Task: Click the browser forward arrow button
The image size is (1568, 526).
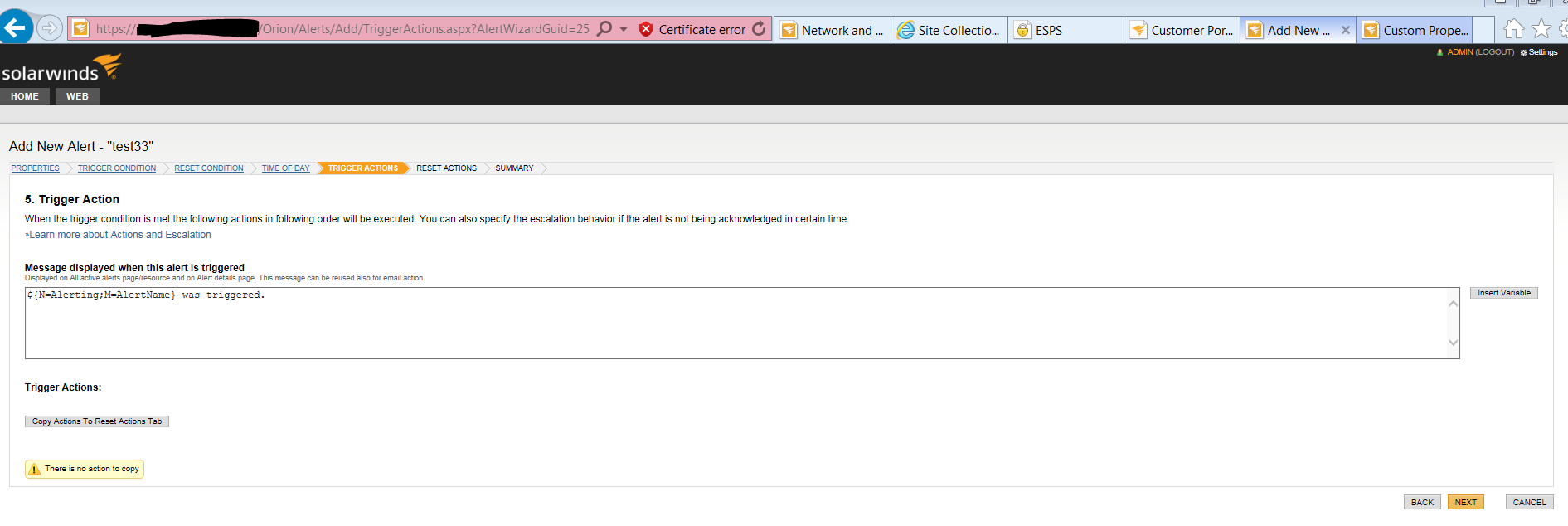Action: pyautogui.click(x=50, y=28)
